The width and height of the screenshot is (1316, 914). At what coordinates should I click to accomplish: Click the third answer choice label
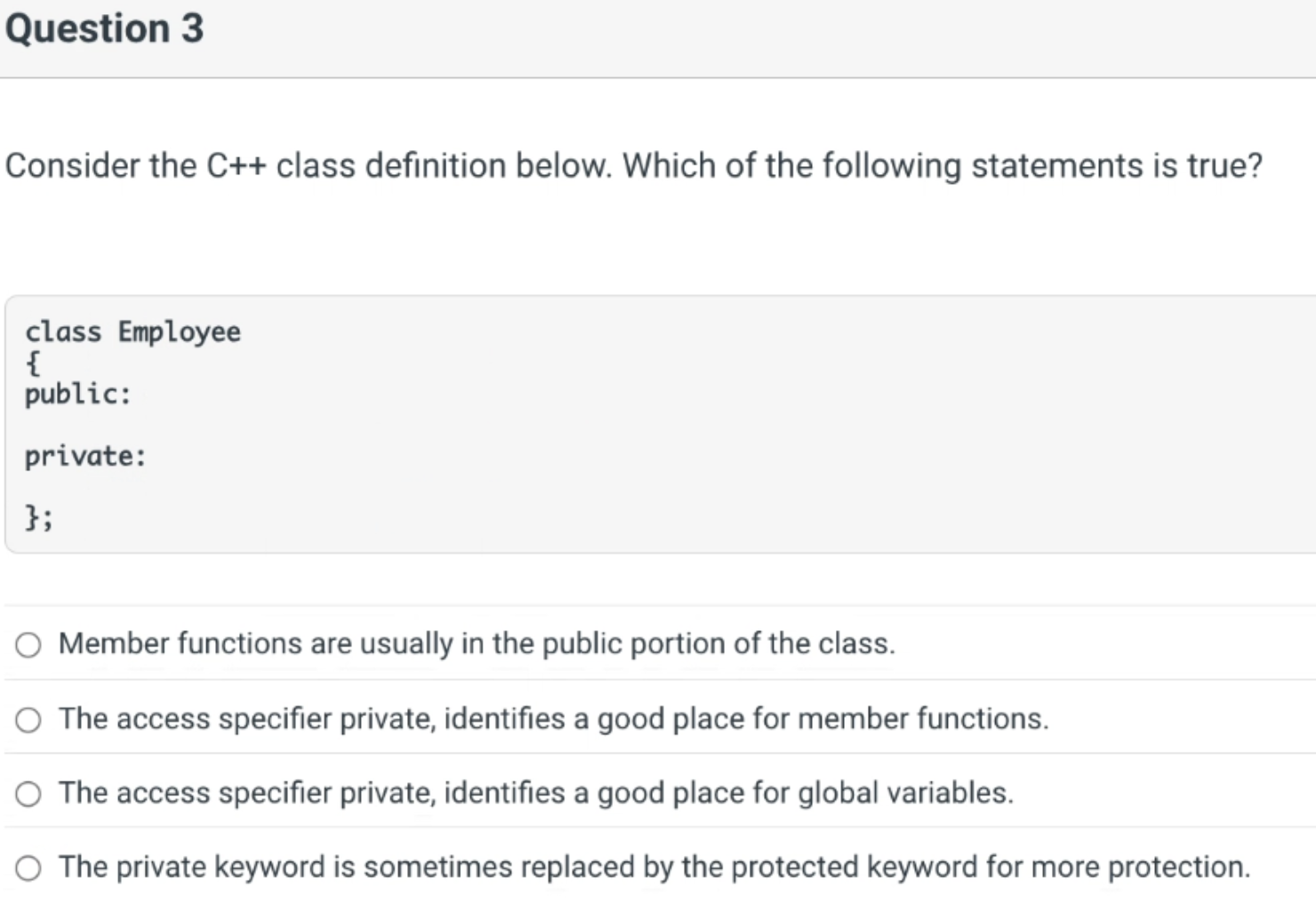[535, 792]
